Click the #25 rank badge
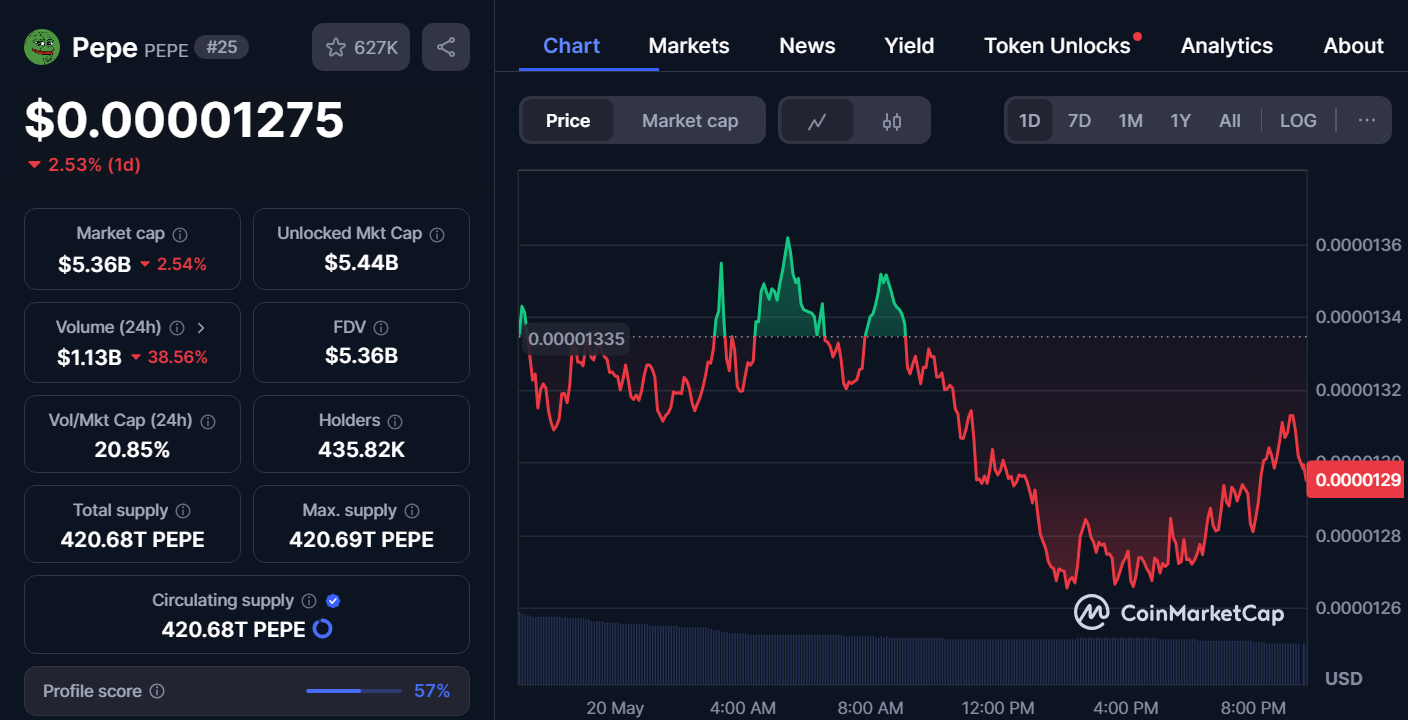Image resolution: width=1408 pixels, height=720 pixels. (221, 47)
